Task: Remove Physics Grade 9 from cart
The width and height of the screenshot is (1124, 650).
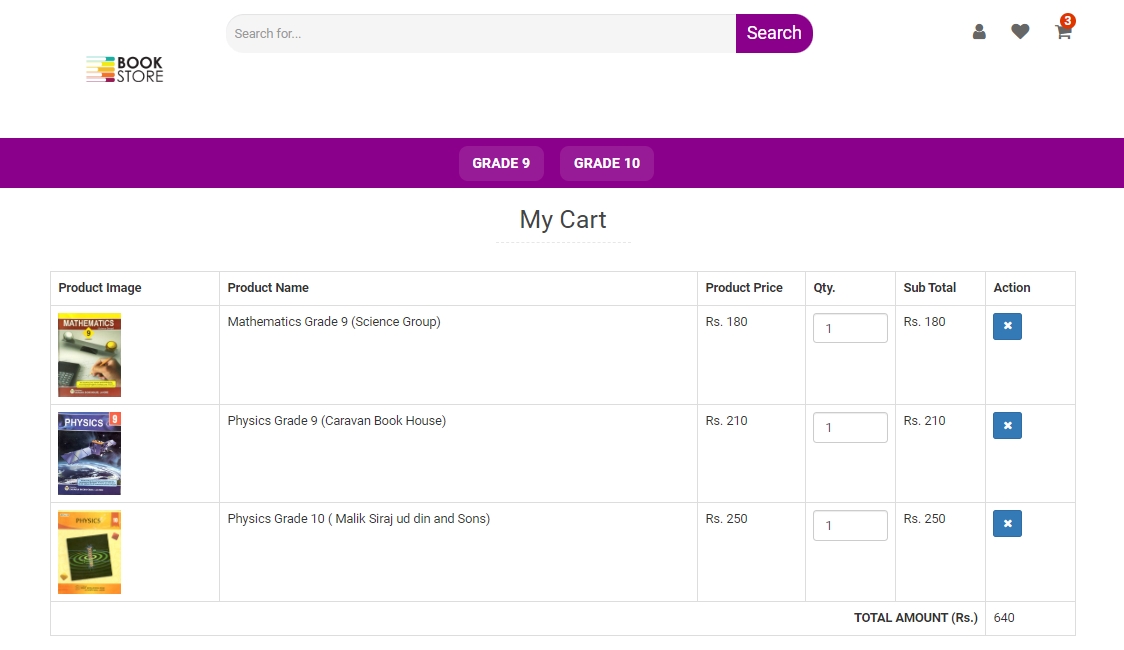Action: pos(1007,425)
